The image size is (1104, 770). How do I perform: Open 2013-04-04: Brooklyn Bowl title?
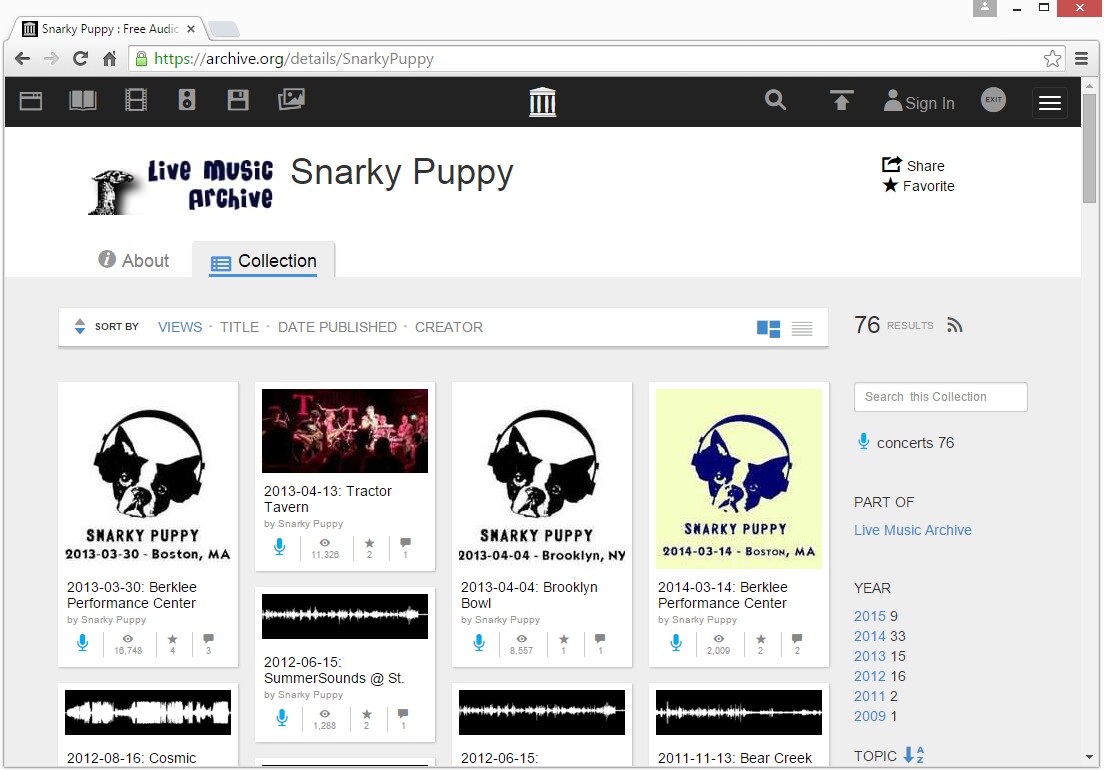point(529,595)
